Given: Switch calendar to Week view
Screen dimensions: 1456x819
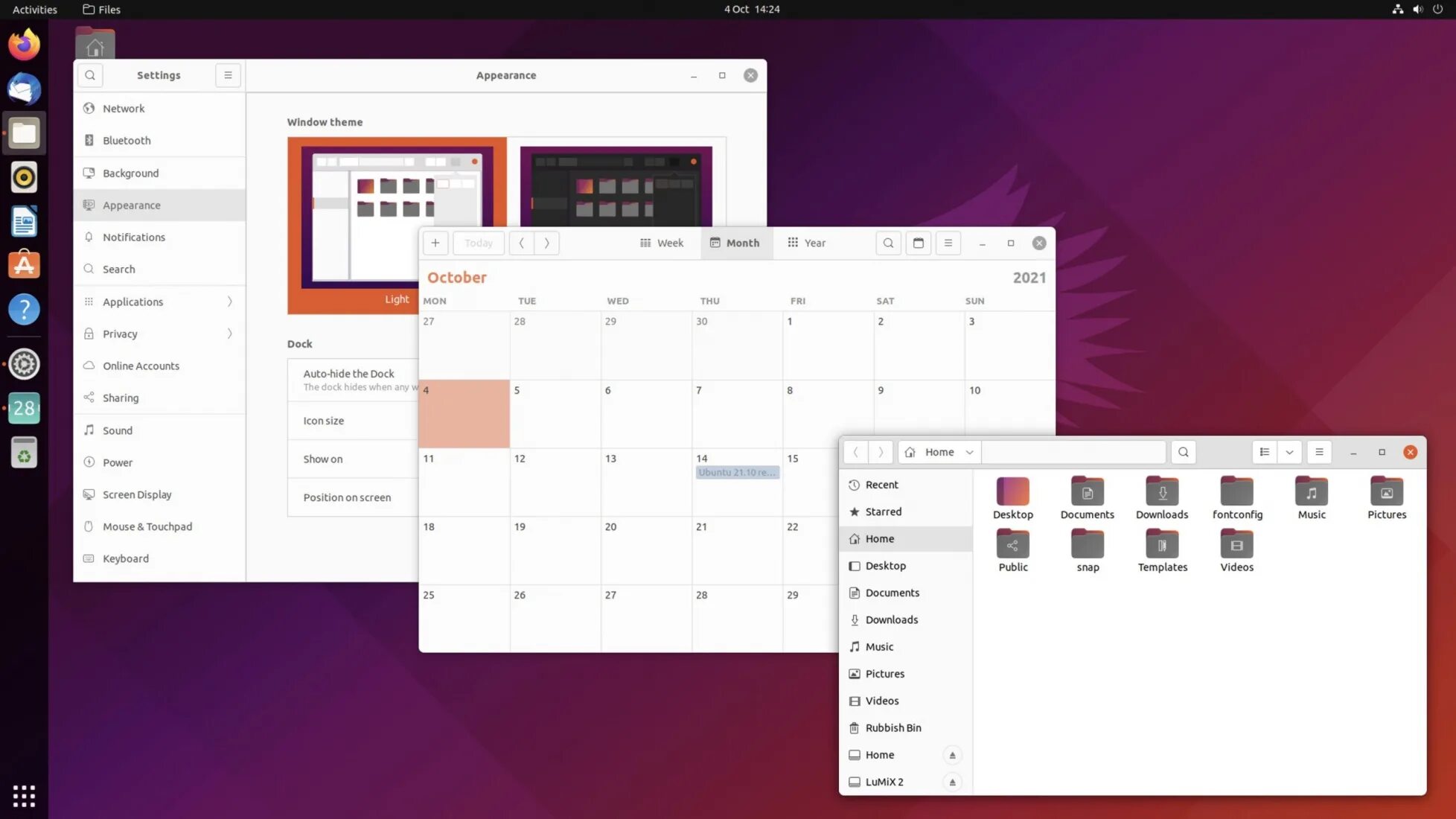Looking at the screenshot, I should [661, 243].
